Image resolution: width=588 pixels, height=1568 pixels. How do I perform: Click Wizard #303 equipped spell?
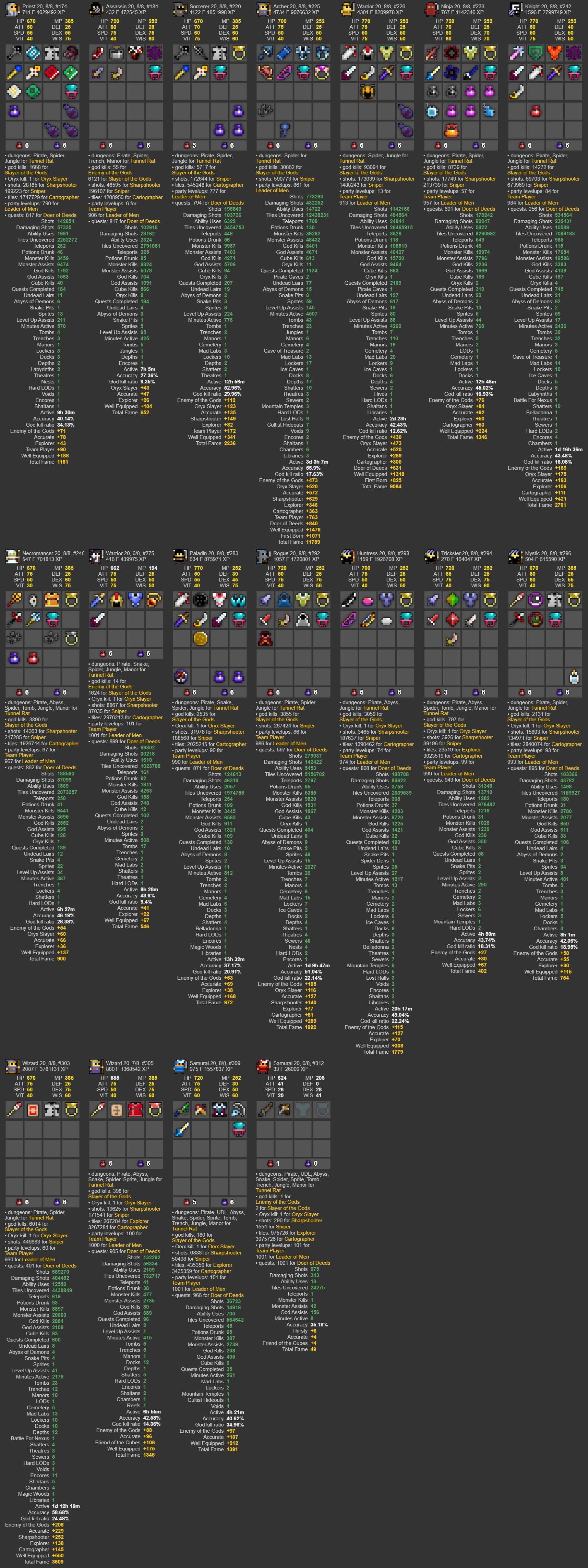point(34,1110)
